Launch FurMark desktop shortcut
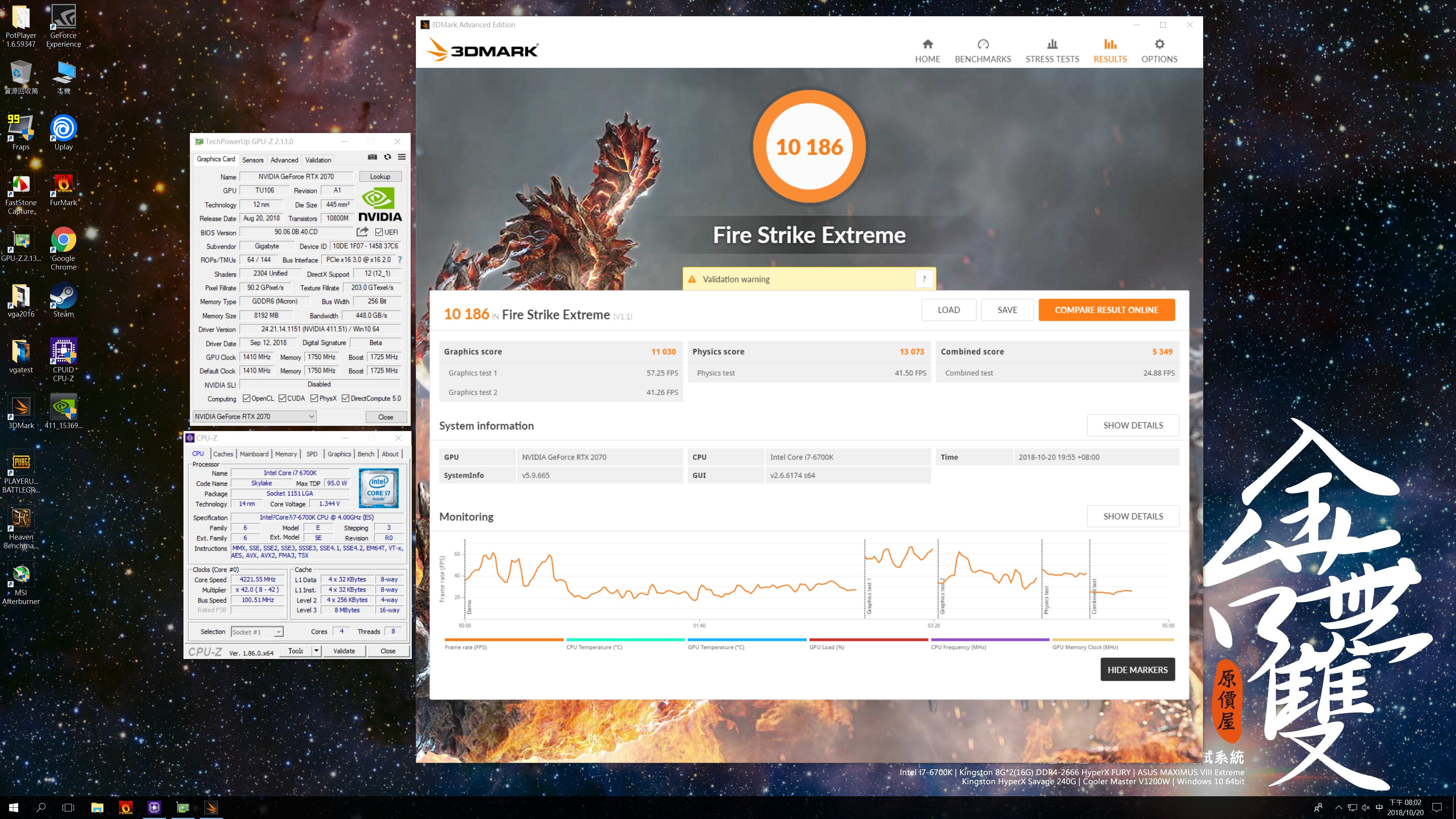 coord(63,189)
